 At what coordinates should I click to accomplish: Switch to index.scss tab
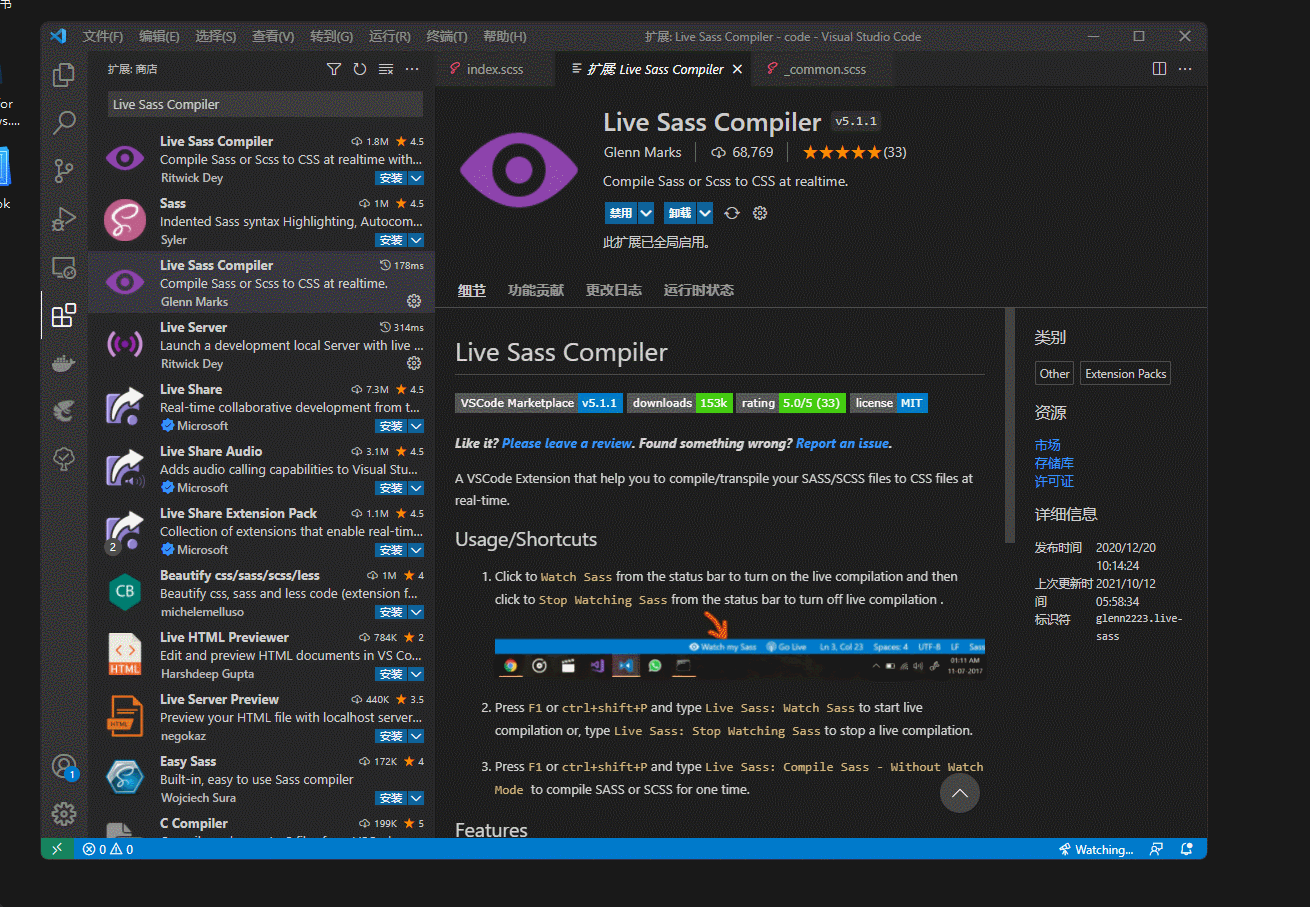[494, 69]
